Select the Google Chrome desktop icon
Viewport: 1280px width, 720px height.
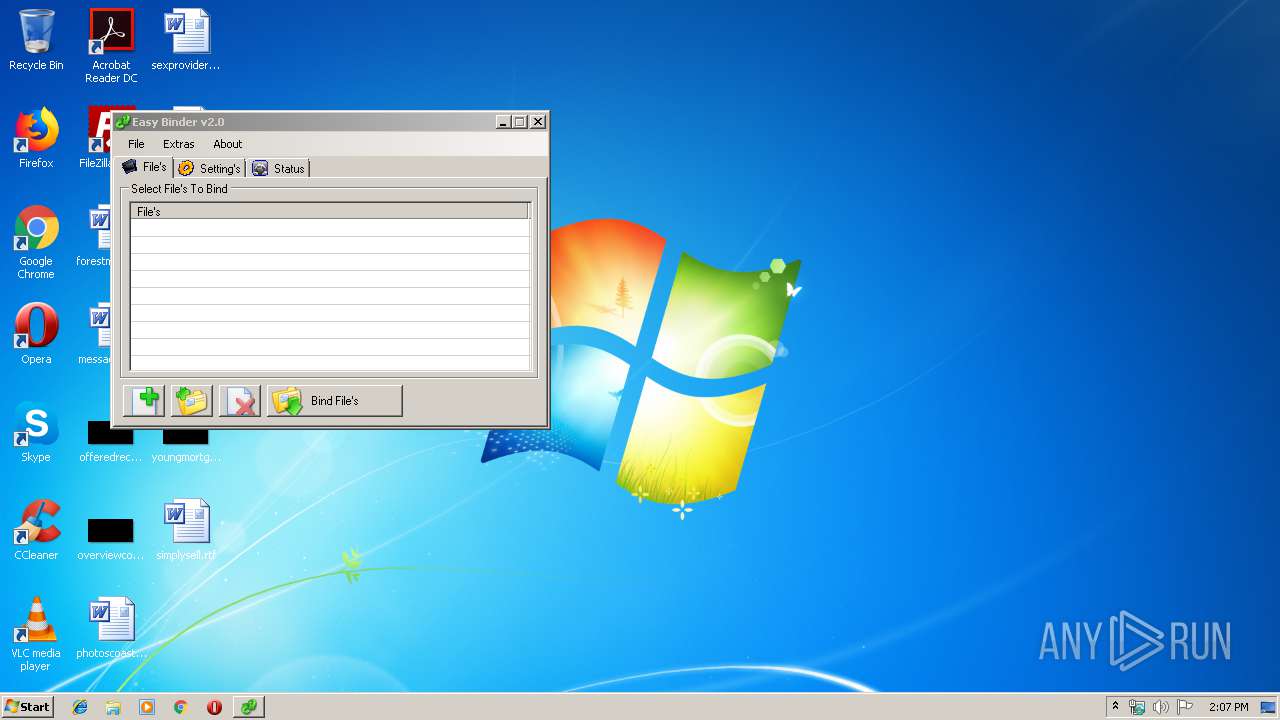pos(36,242)
